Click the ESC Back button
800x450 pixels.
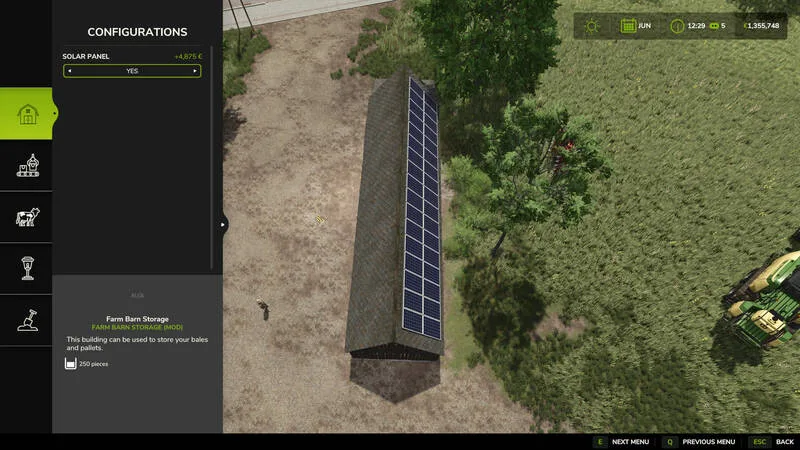[771, 442]
